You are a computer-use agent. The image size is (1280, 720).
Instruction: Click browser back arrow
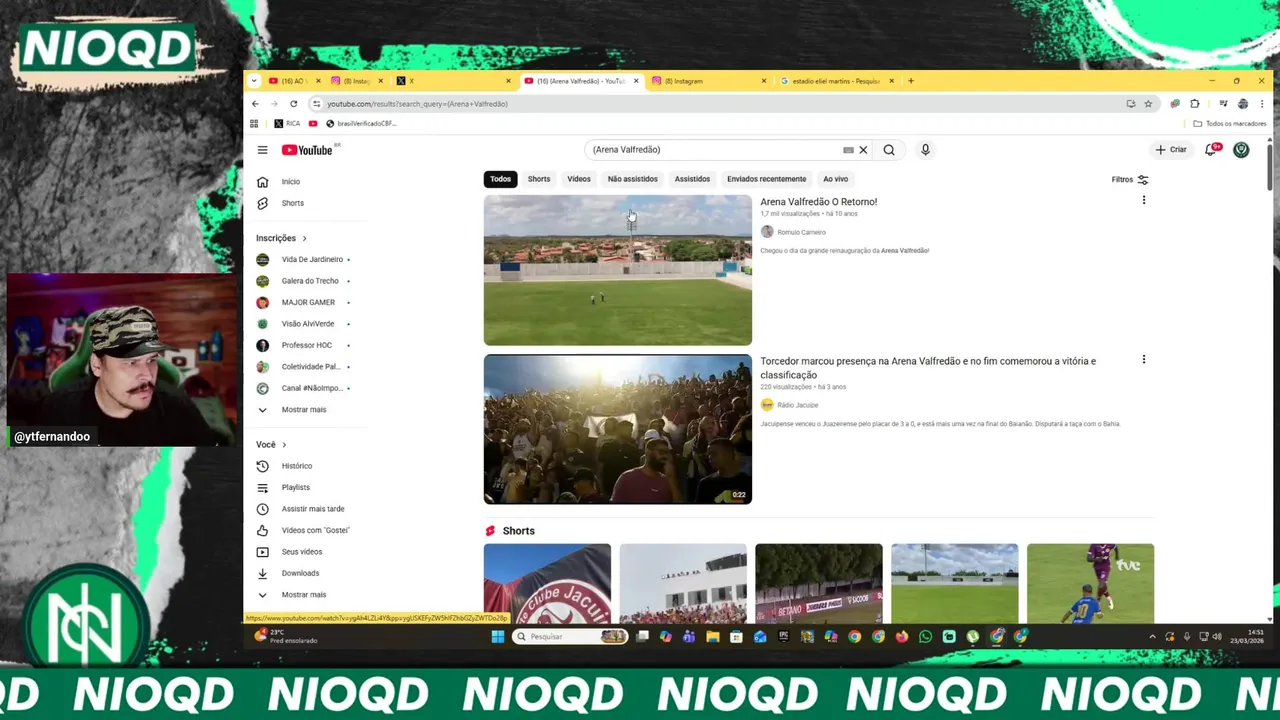pyautogui.click(x=255, y=104)
